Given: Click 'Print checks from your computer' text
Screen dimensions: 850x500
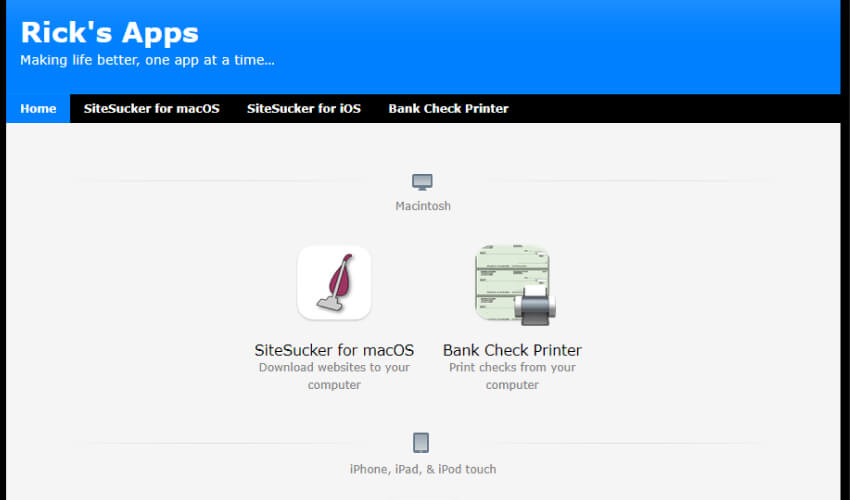Looking at the screenshot, I should (512, 376).
